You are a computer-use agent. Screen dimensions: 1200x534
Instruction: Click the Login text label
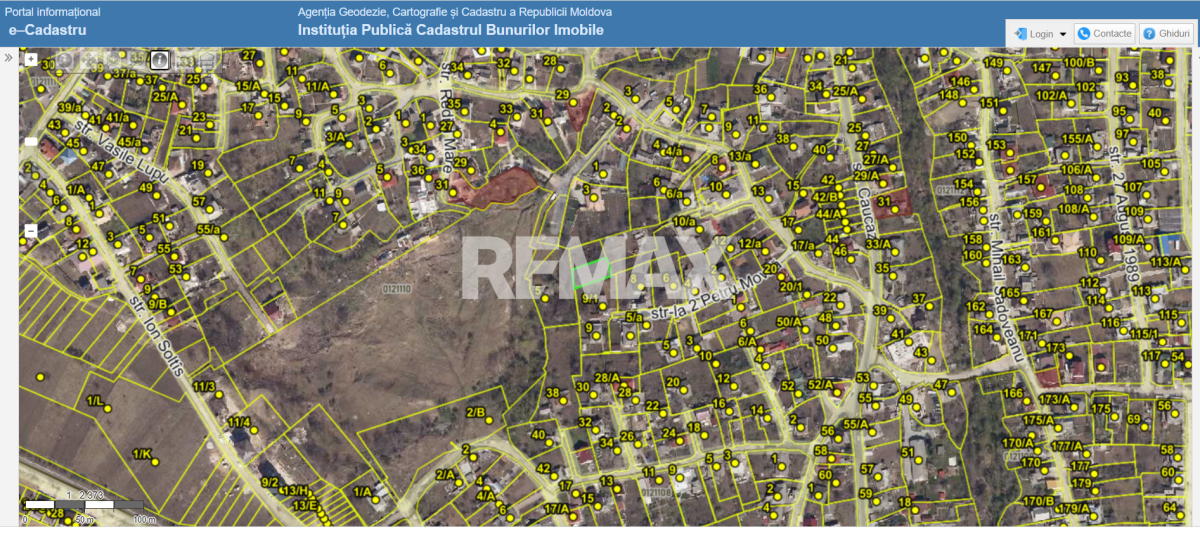click(1041, 34)
